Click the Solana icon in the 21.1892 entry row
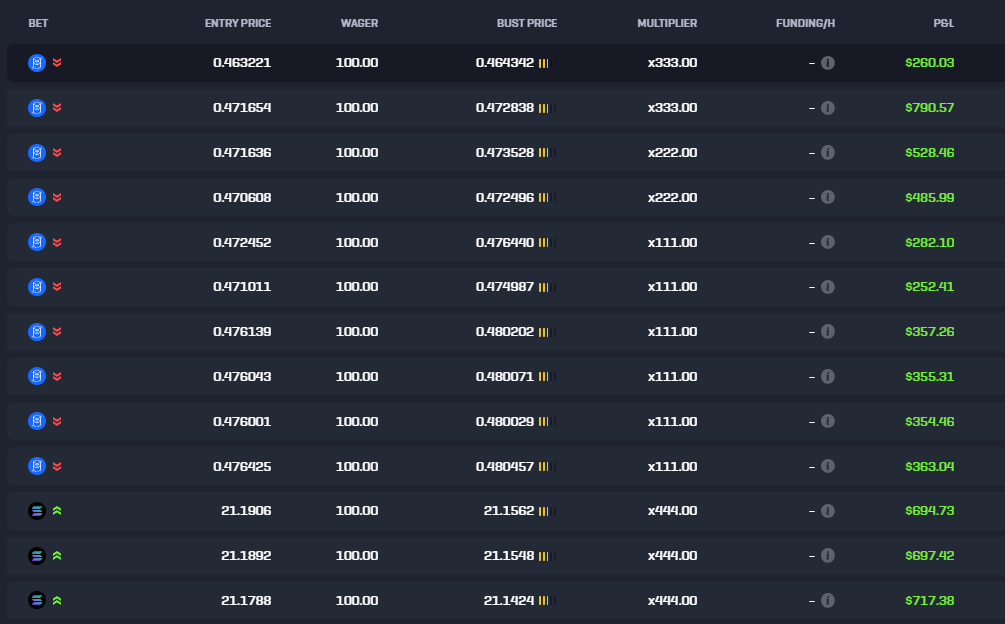This screenshot has height=624, width=1005. pyautogui.click(x=37, y=555)
